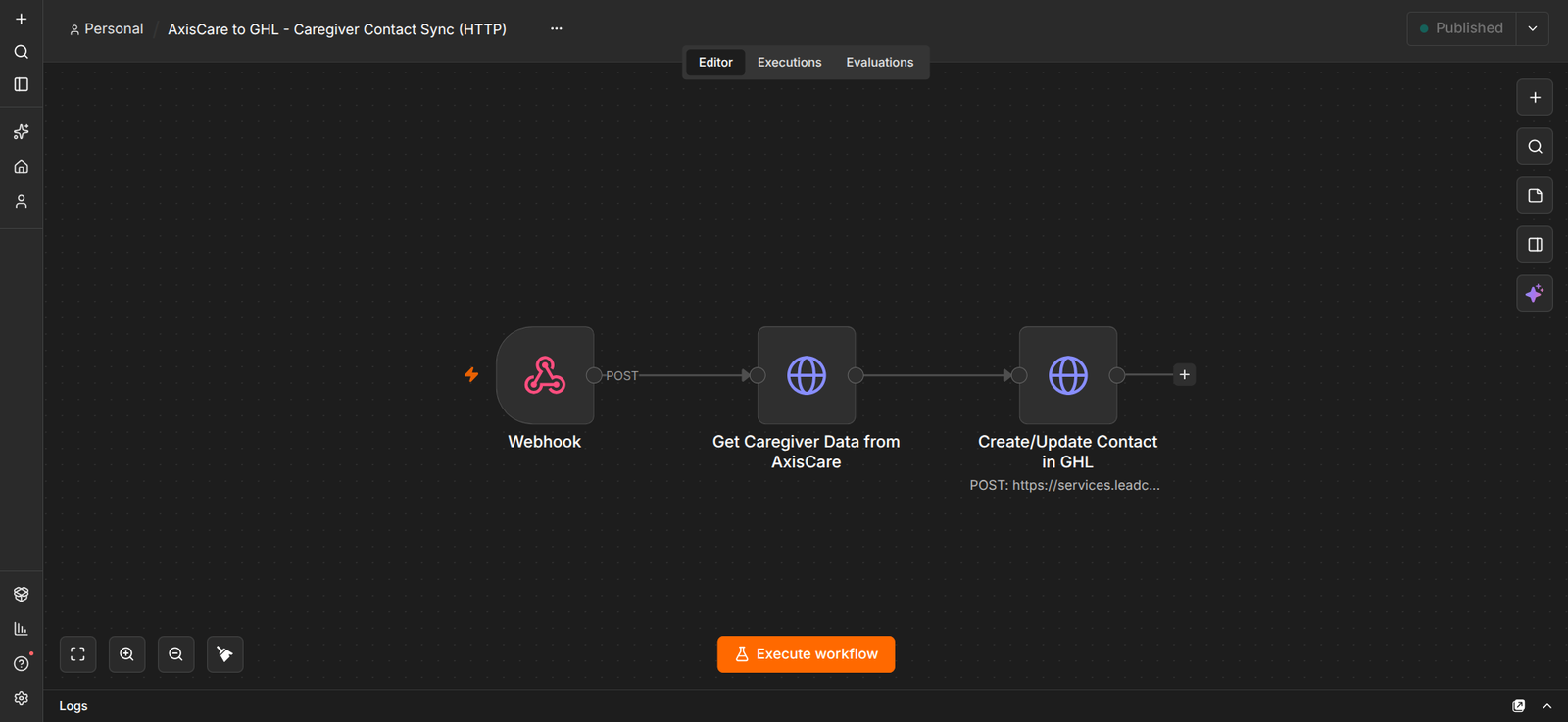This screenshot has width=1568, height=722.
Task: Add a node after Create/Update Contact
Action: [x=1184, y=375]
